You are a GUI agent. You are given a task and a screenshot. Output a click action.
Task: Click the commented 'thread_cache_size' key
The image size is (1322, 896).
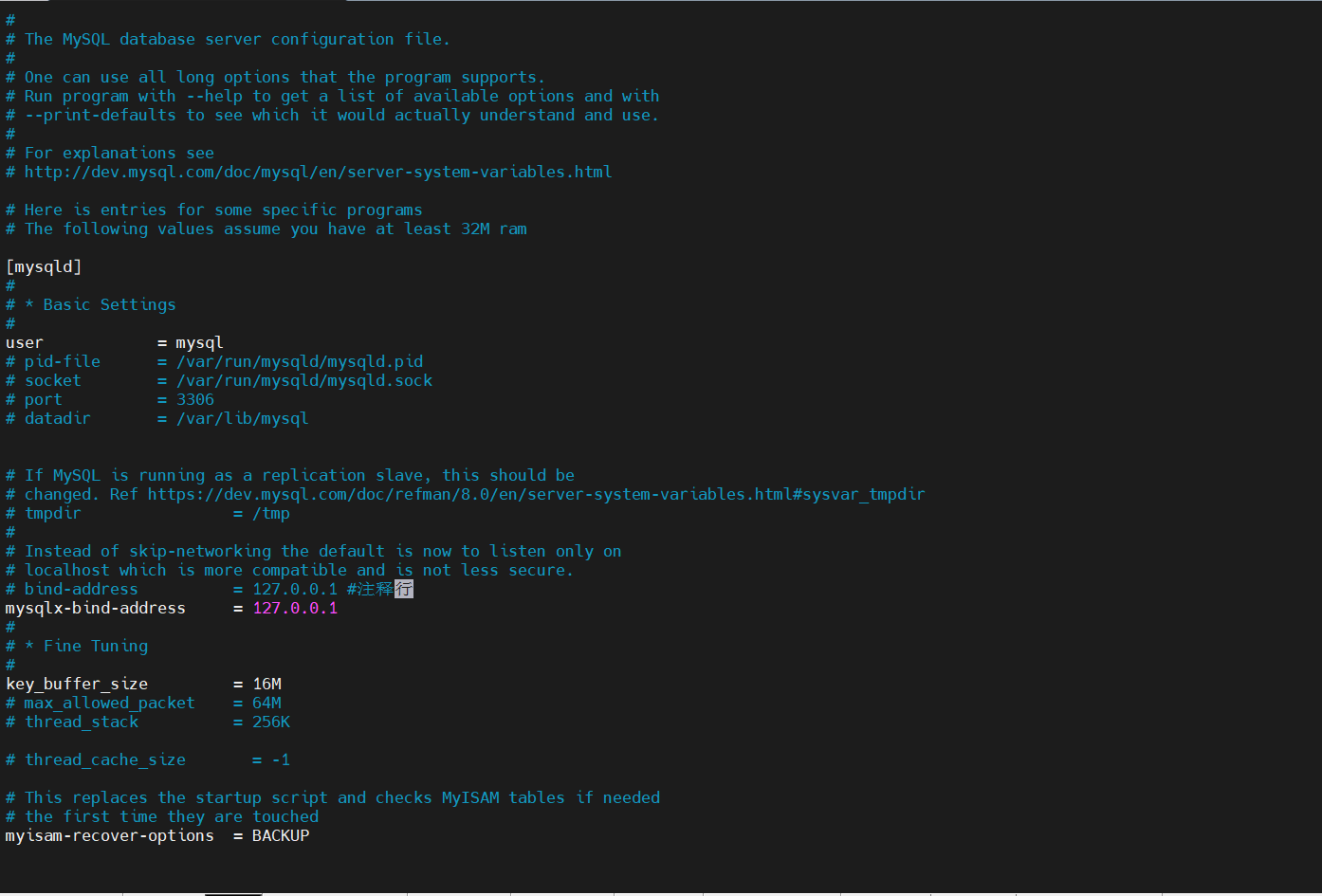(105, 759)
